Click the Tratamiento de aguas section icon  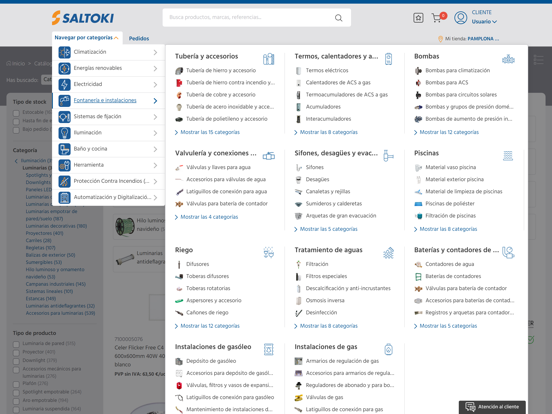click(x=388, y=252)
